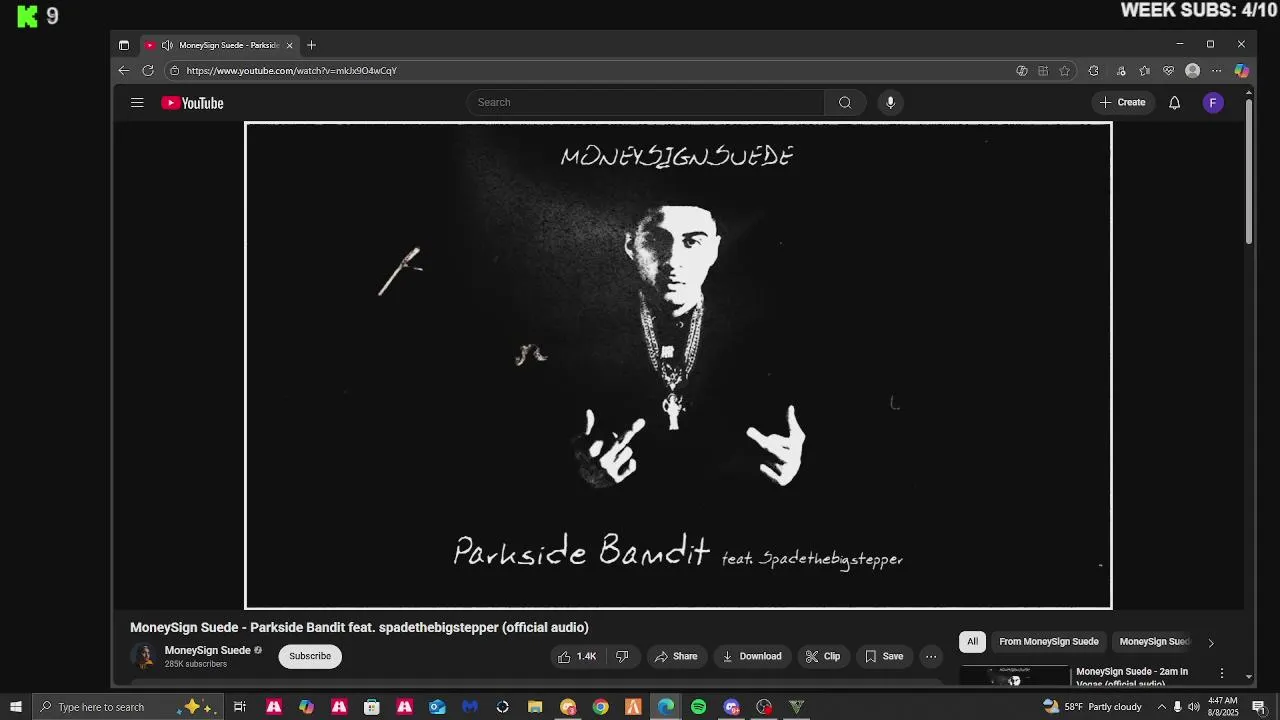Viewport: 1280px width, 720px height.
Task: Open the Windows notification center
Action: click(x=1259, y=707)
